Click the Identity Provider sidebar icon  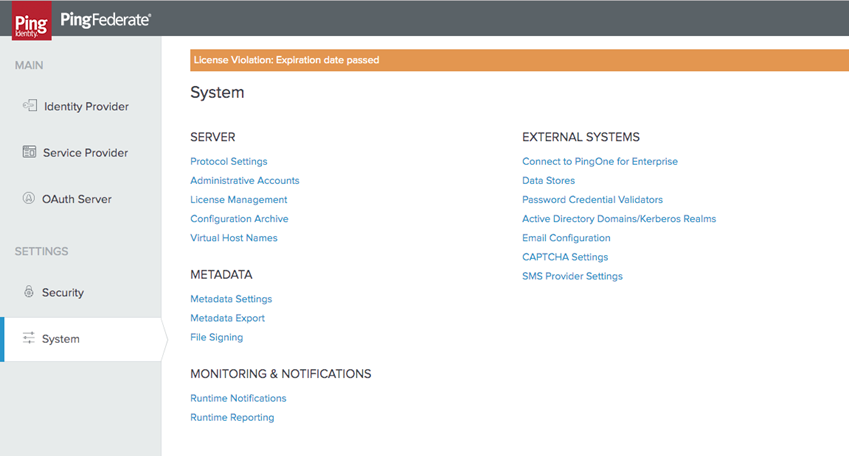[30, 105]
